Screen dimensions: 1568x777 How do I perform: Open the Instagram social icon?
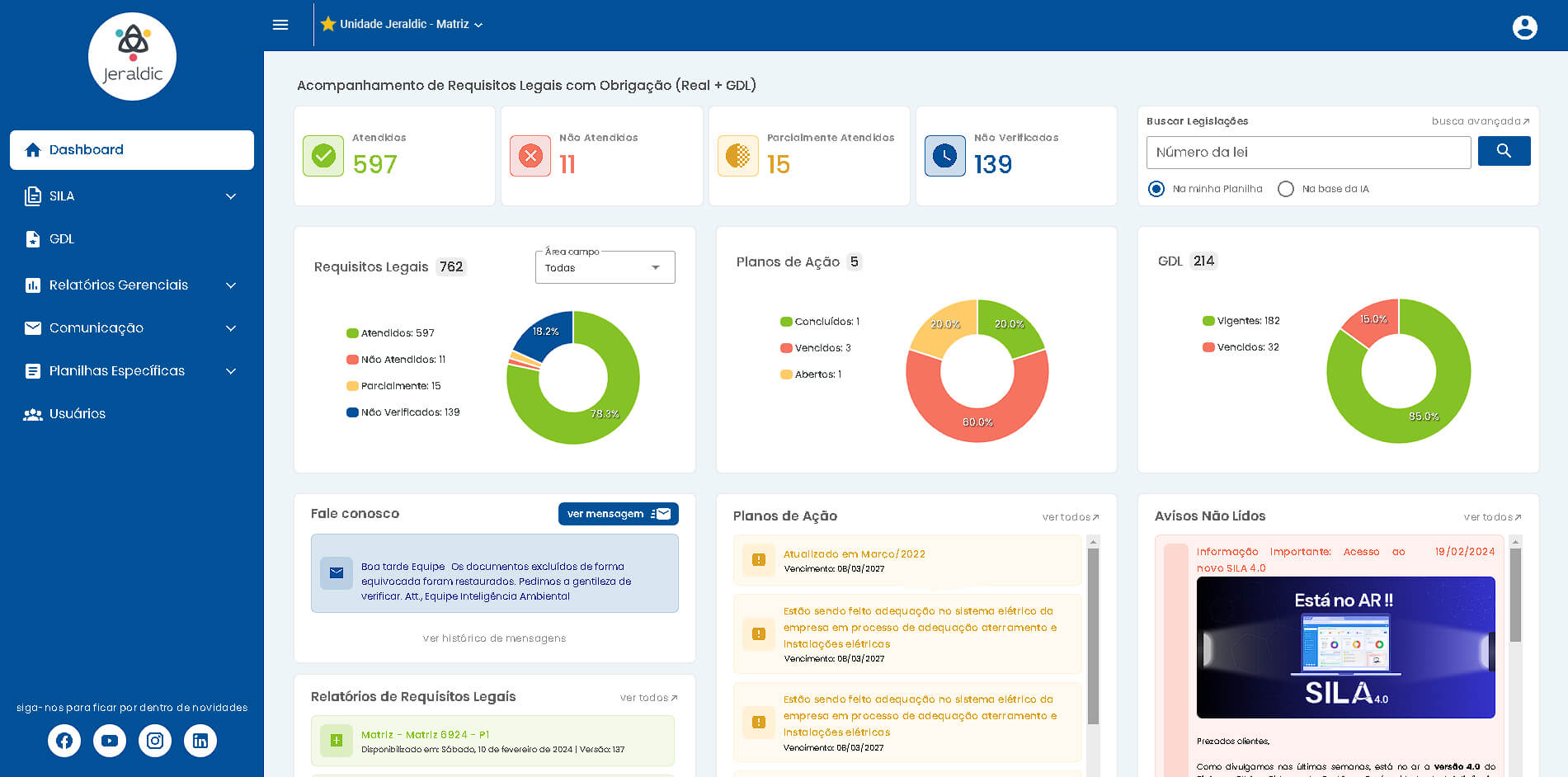155,741
